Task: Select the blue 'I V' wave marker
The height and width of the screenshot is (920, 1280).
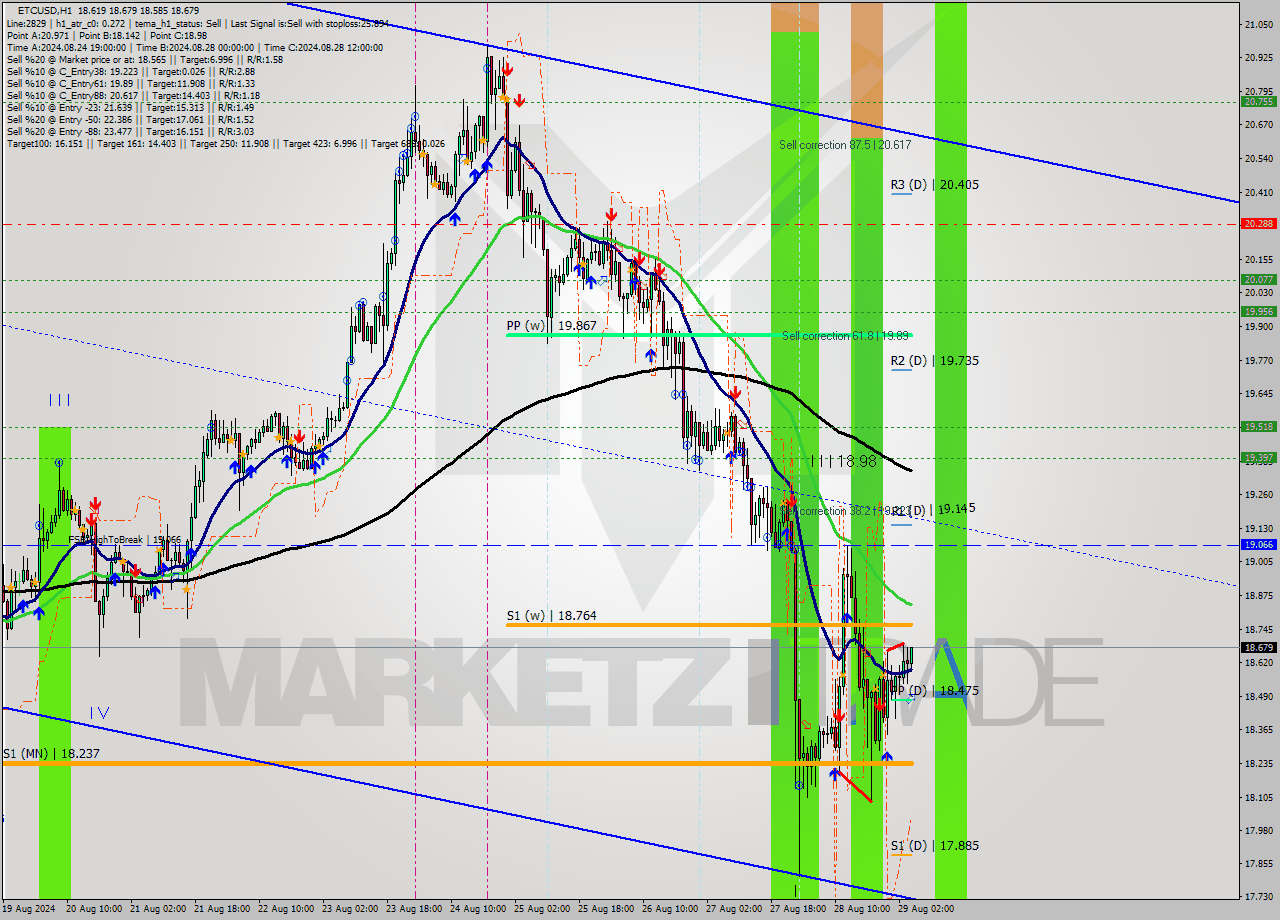Action: tap(99, 713)
